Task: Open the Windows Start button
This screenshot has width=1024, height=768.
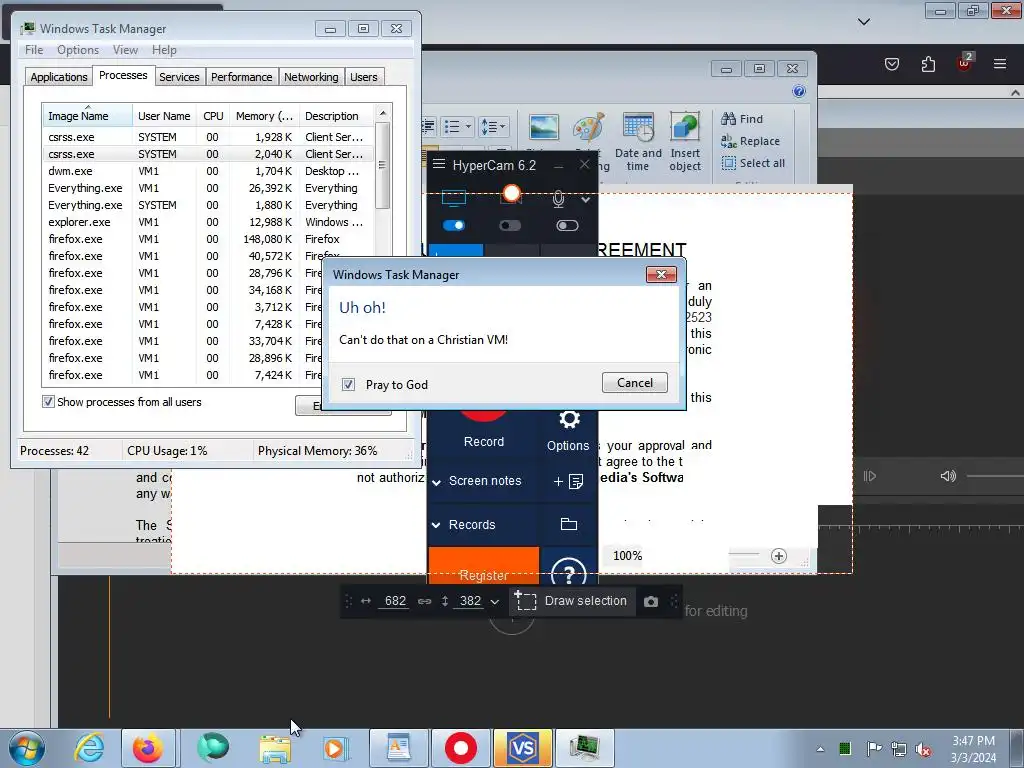Action: (x=26, y=748)
